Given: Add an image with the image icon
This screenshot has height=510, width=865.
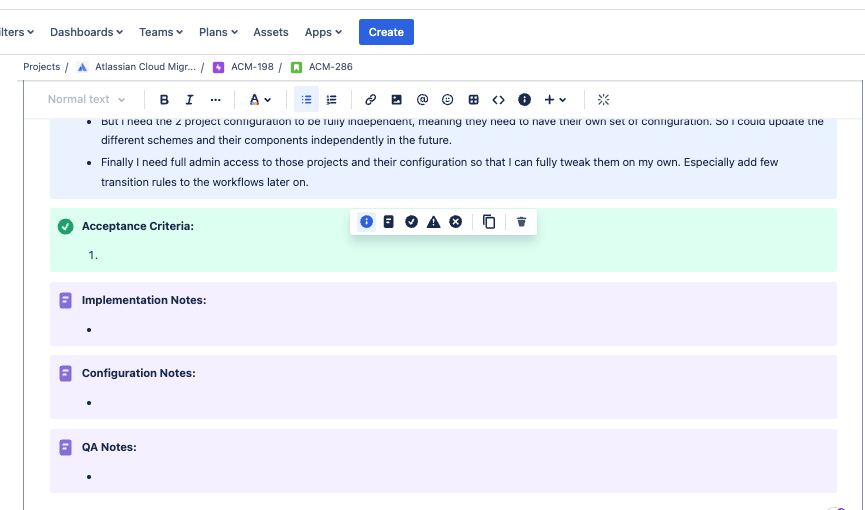Looking at the screenshot, I should coord(397,100).
